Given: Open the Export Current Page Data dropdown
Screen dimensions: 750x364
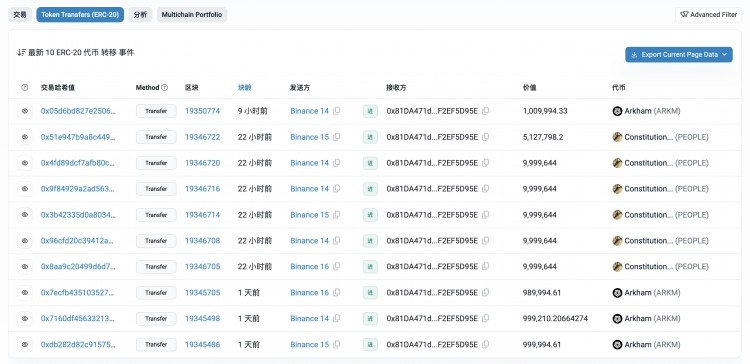Looking at the screenshot, I should tap(679, 55).
